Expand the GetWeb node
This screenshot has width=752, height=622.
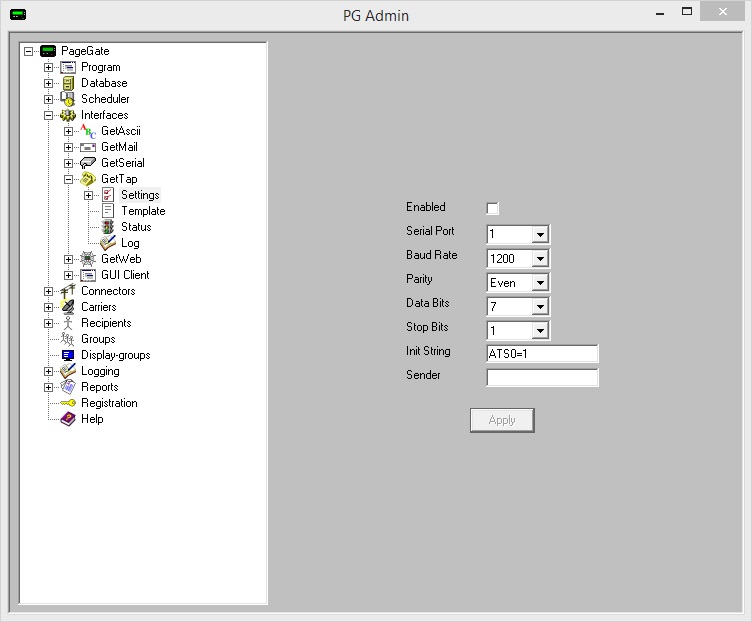pyautogui.click(x=69, y=259)
